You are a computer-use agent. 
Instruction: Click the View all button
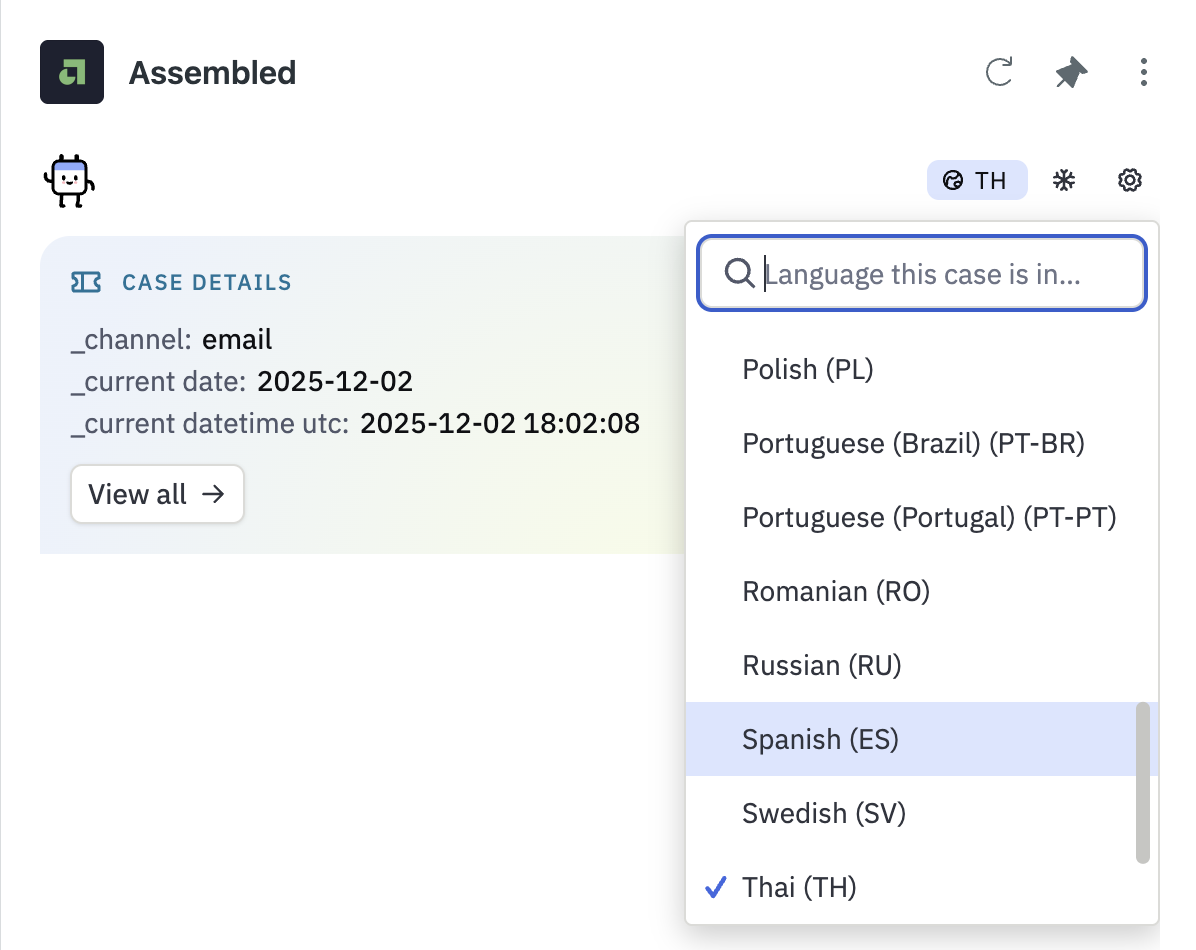[x=157, y=494]
